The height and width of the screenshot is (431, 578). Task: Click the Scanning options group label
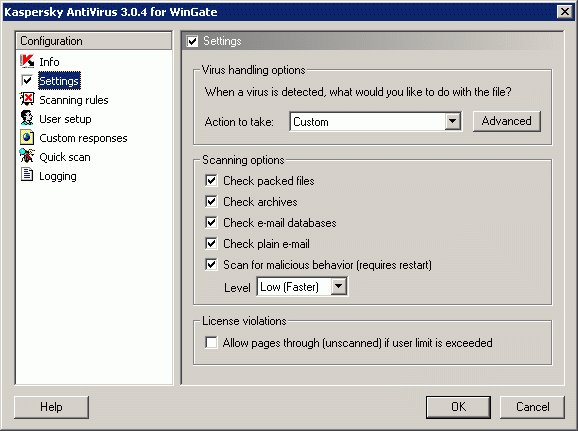243,160
